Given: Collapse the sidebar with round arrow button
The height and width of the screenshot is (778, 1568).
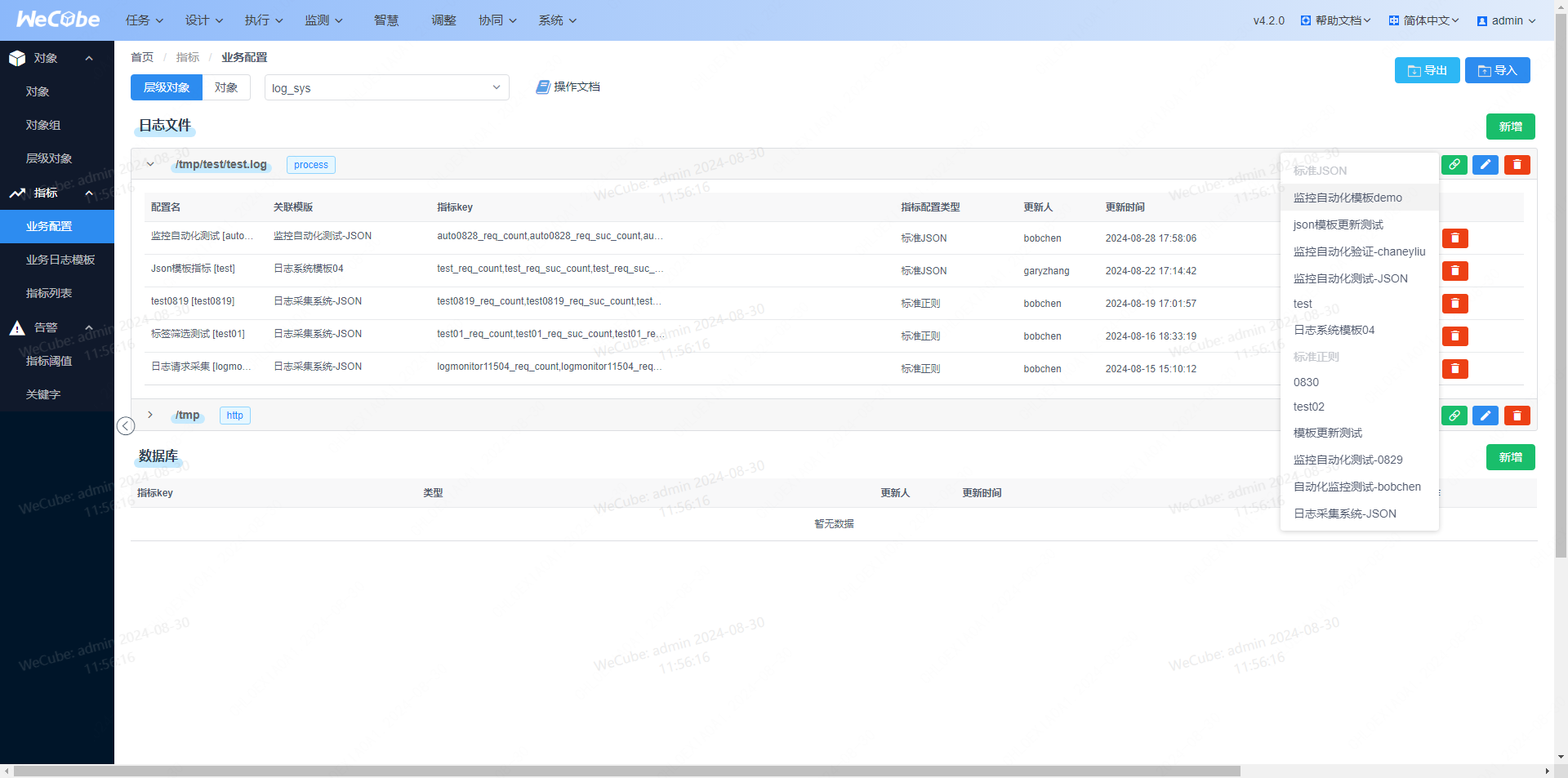Looking at the screenshot, I should pyautogui.click(x=126, y=426).
